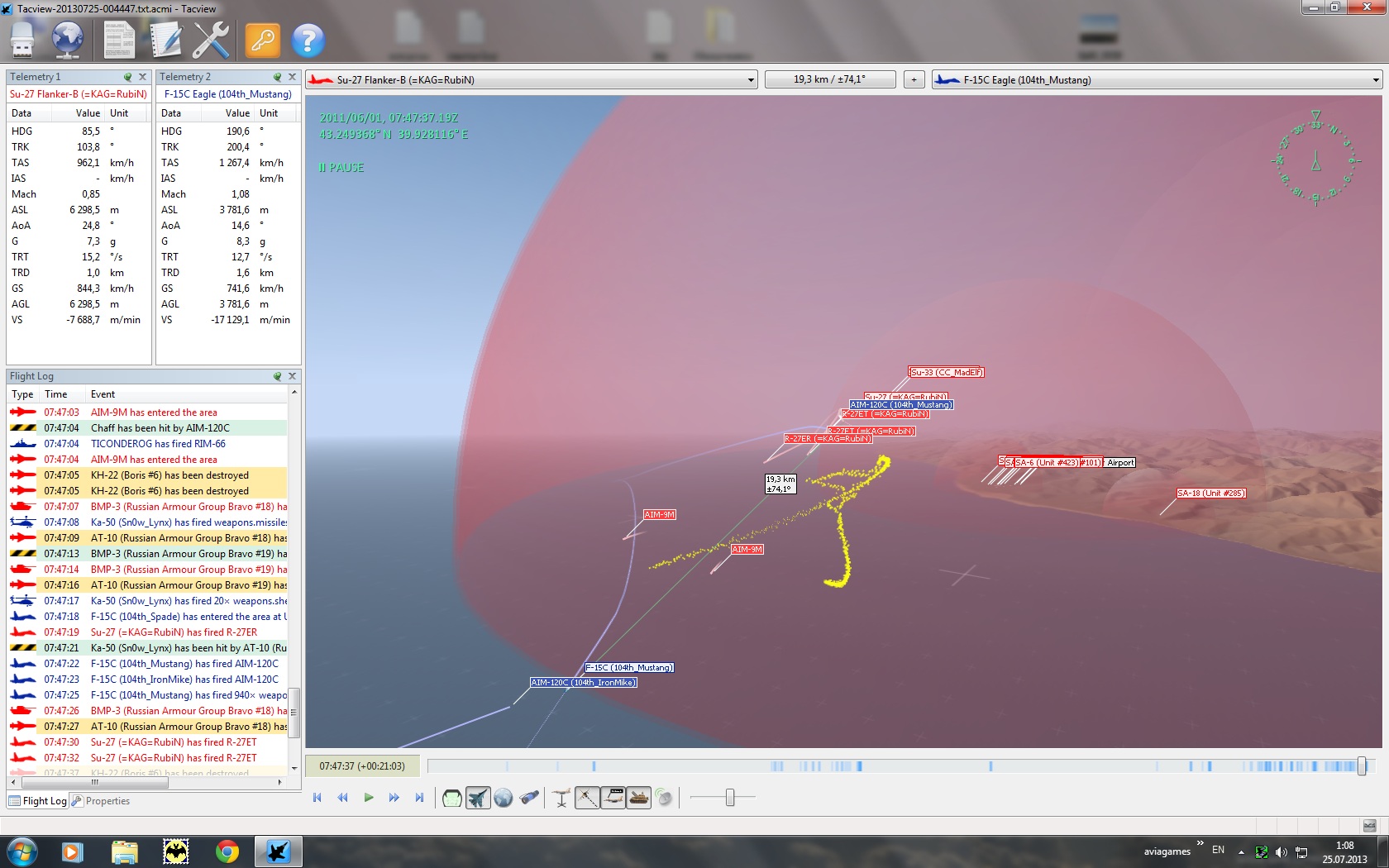Toggle the external aircraft view icon
Viewport: 1389px width, 868px height.
coord(478,798)
